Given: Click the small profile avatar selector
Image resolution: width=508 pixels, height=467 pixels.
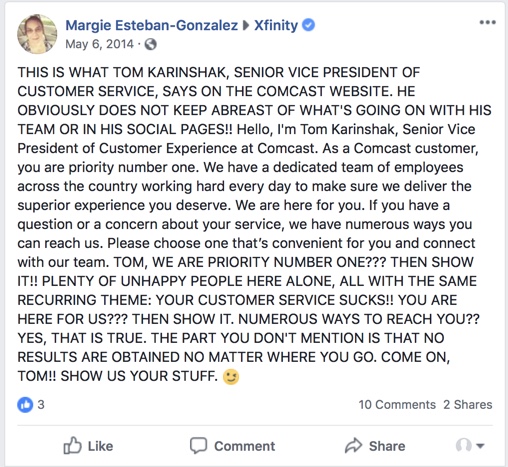Looking at the screenshot, I should click(x=464, y=445).
